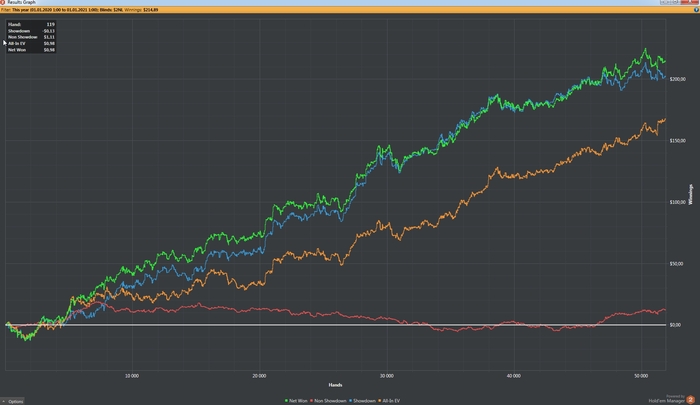Click the Non Showdown row in tooltip box
The width and height of the screenshot is (700, 405).
point(31,37)
